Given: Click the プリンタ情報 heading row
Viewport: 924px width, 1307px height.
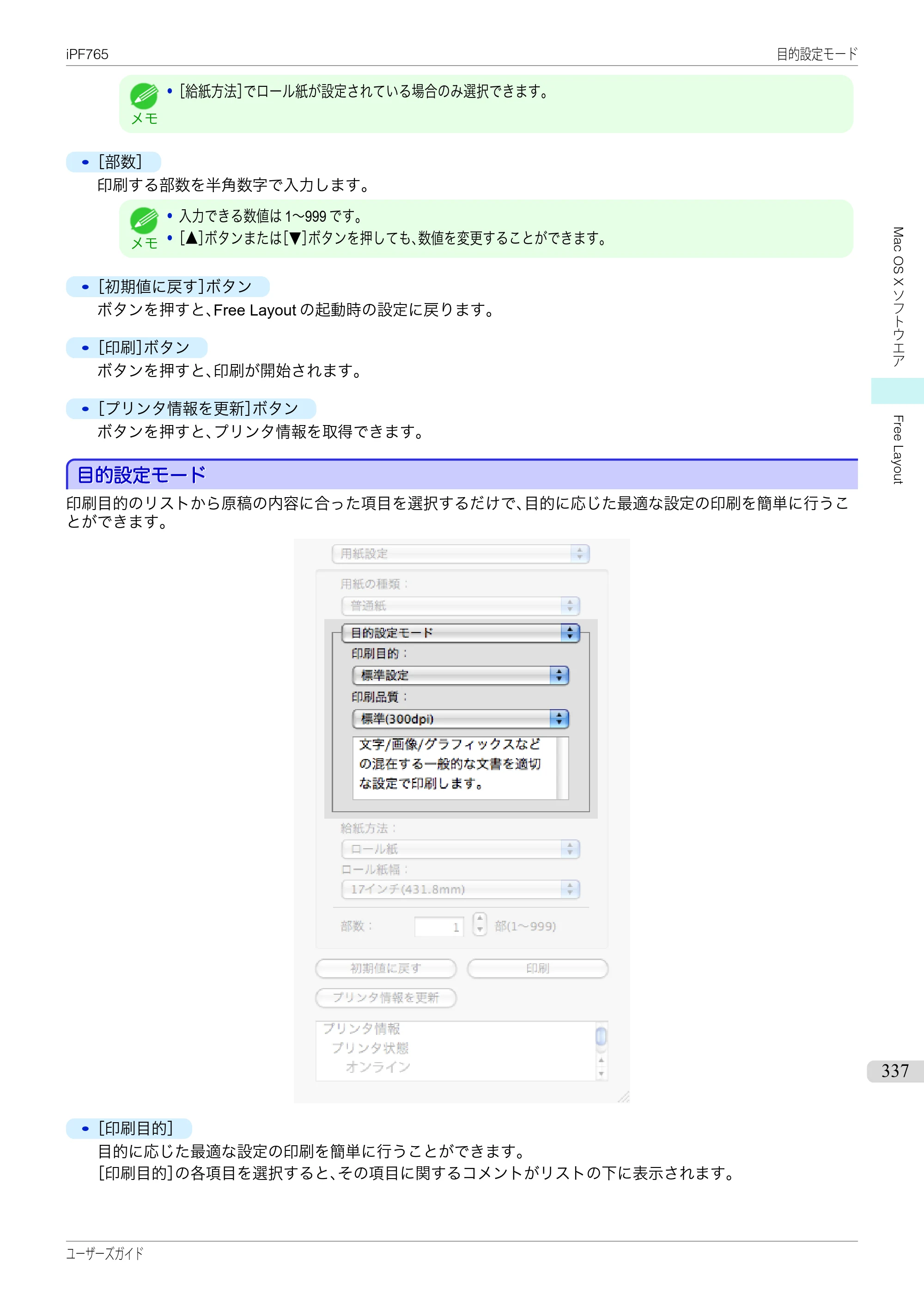Looking at the screenshot, I should (362, 1028).
